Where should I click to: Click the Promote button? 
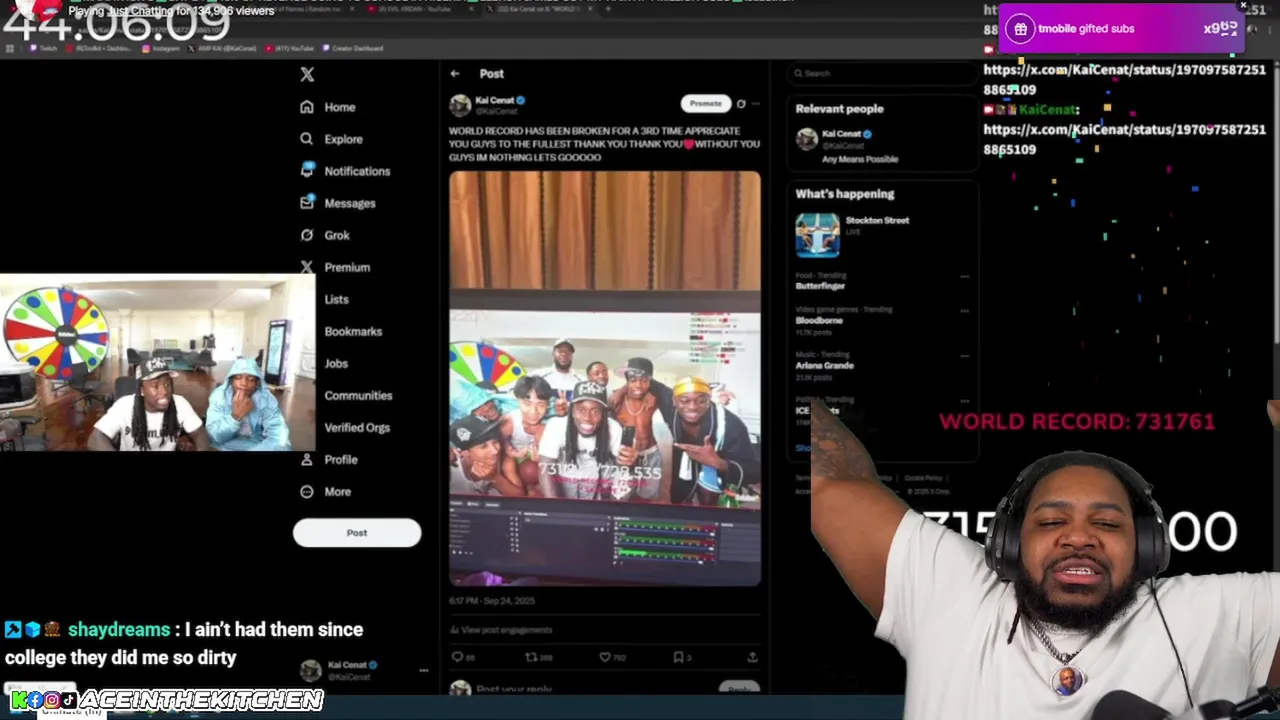[705, 104]
